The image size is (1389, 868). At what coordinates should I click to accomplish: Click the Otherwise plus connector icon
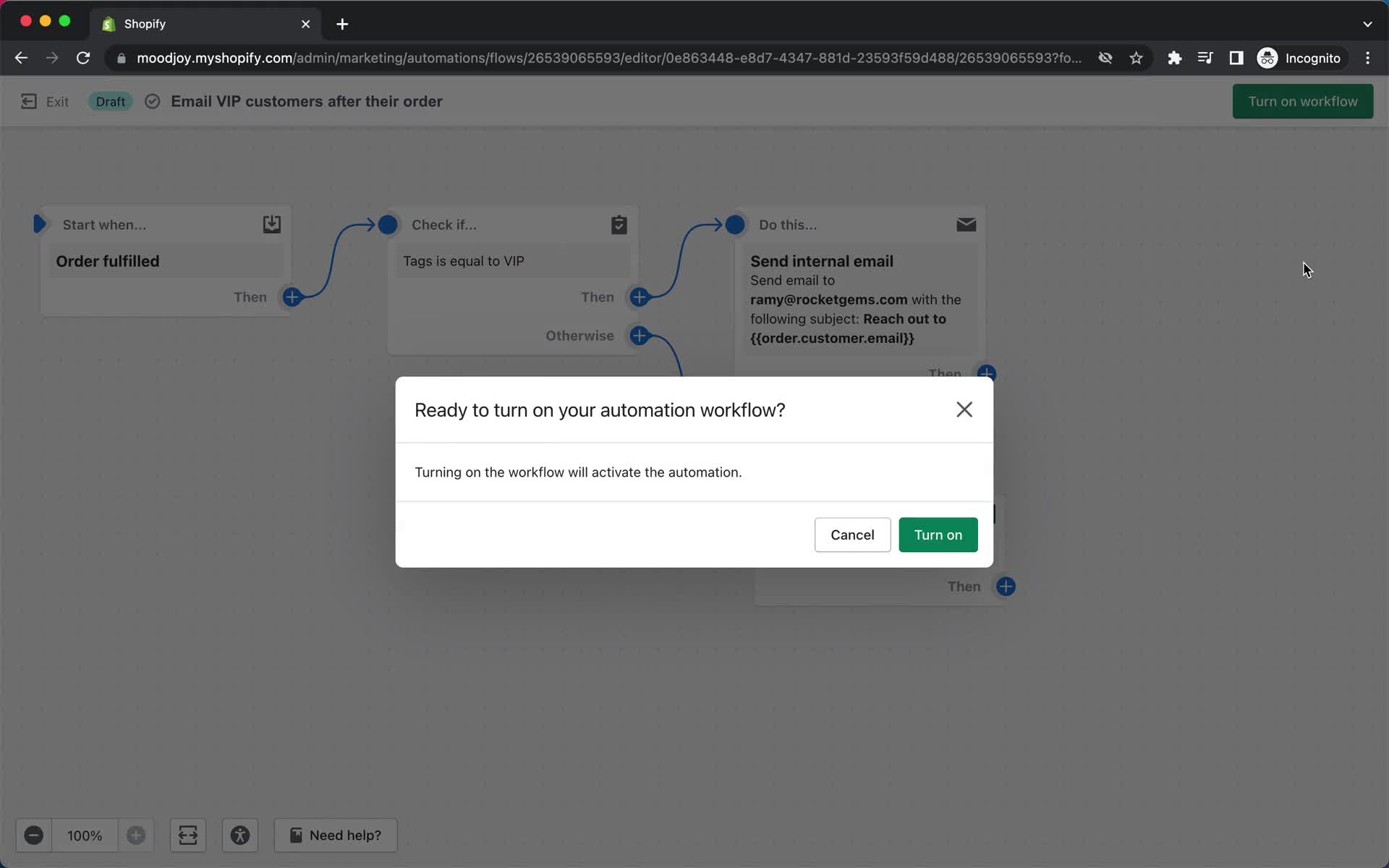639,335
